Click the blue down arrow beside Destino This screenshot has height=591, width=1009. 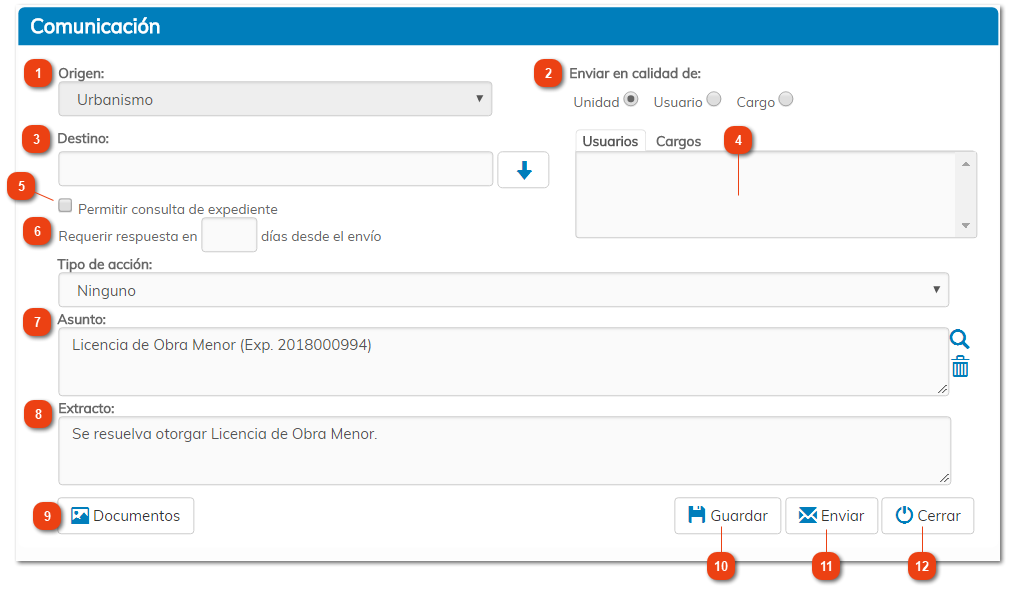coord(523,169)
